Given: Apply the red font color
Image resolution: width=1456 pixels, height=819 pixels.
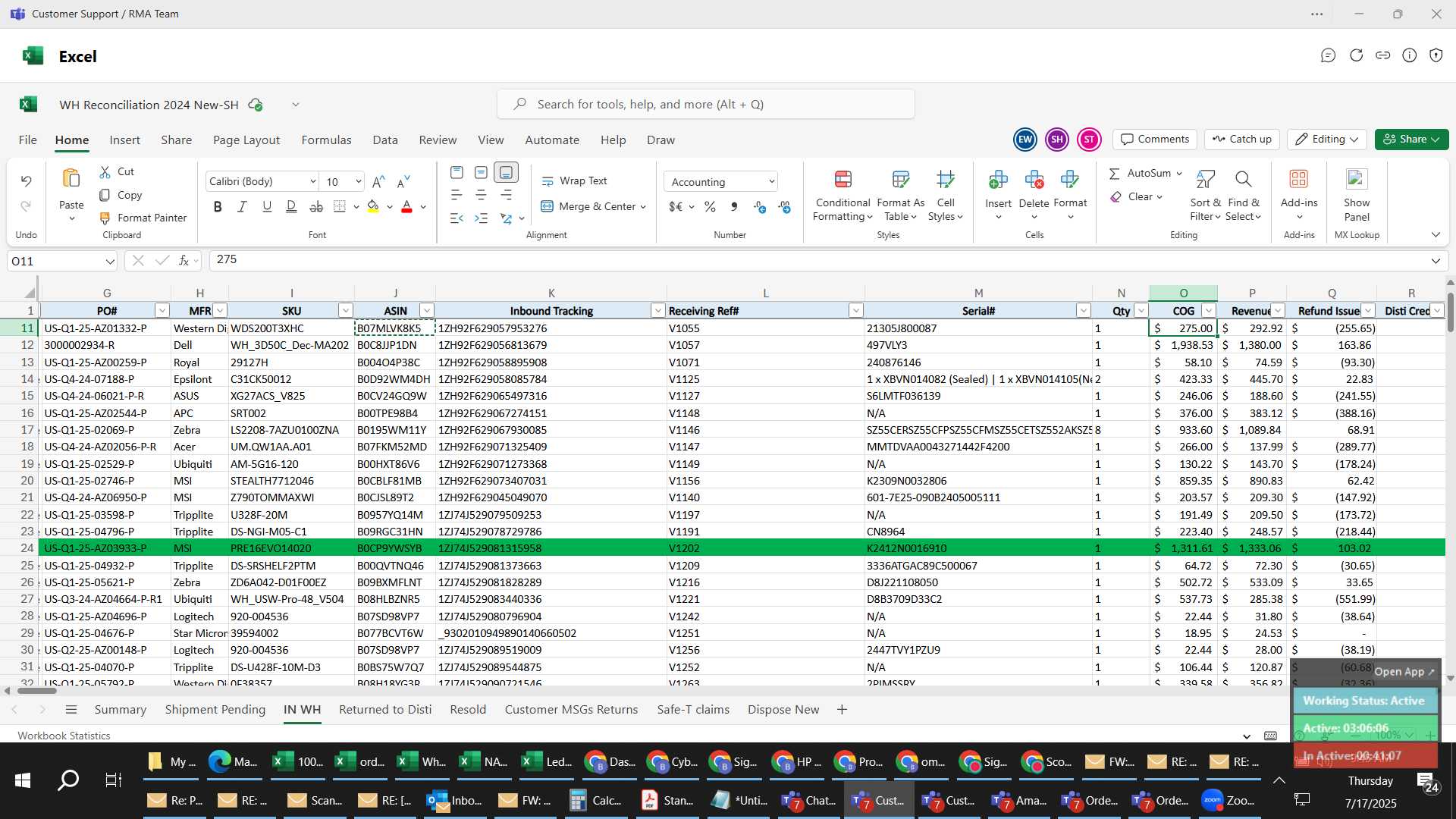Looking at the screenshot, I should pyautogui.click(x=406, y=207).
